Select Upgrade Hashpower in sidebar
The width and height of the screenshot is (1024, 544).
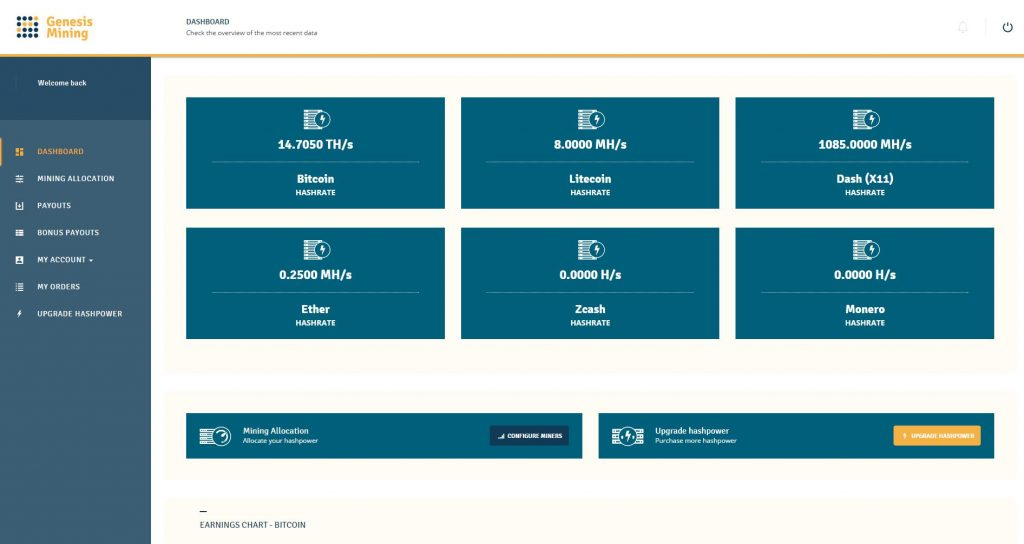(x=80, y=313)
